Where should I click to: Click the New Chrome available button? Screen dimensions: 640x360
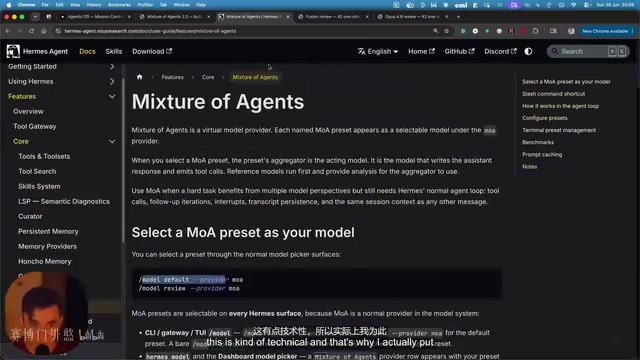click(607, 31)
